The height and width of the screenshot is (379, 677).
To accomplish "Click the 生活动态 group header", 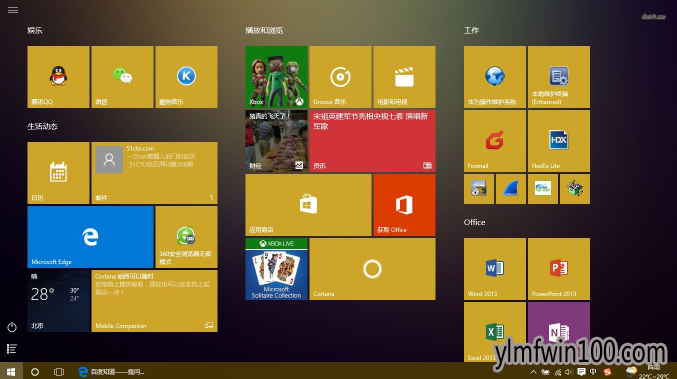I will tap(42, 126).
